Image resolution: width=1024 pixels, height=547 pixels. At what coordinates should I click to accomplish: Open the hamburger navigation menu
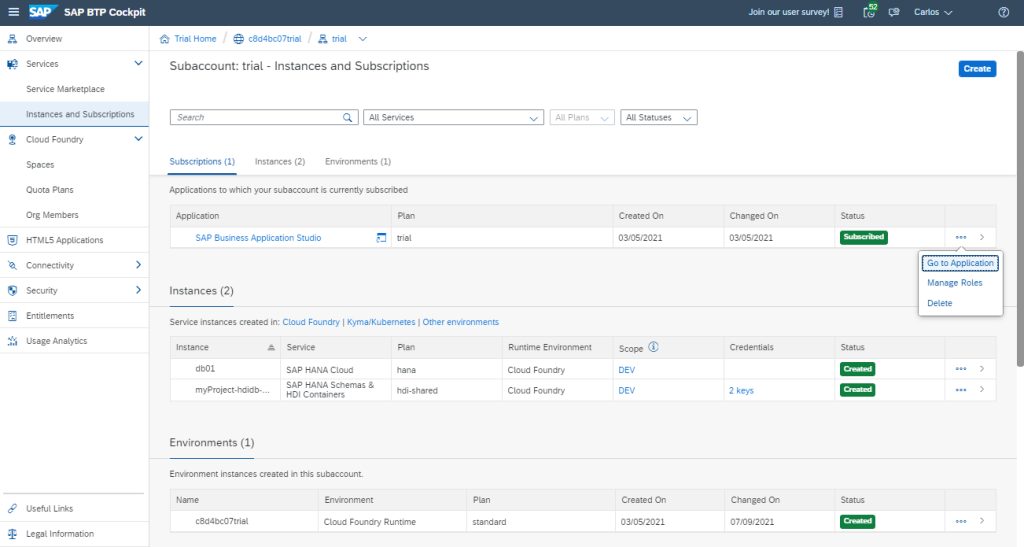coord(13,12)
